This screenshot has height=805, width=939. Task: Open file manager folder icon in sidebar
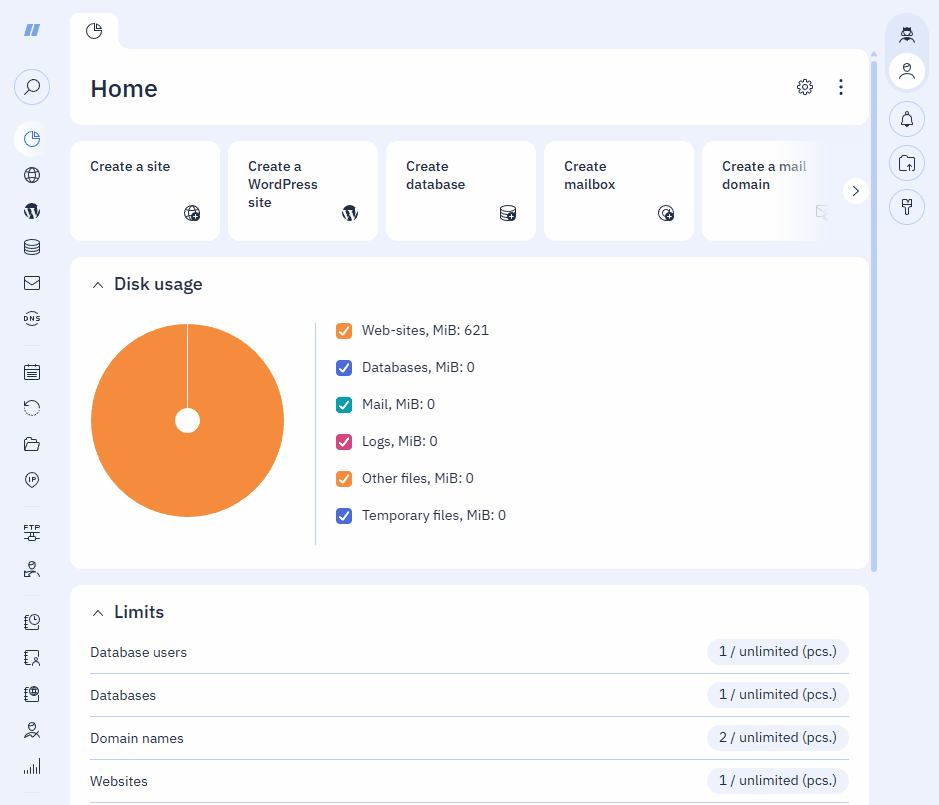click(x=32, y=444)
